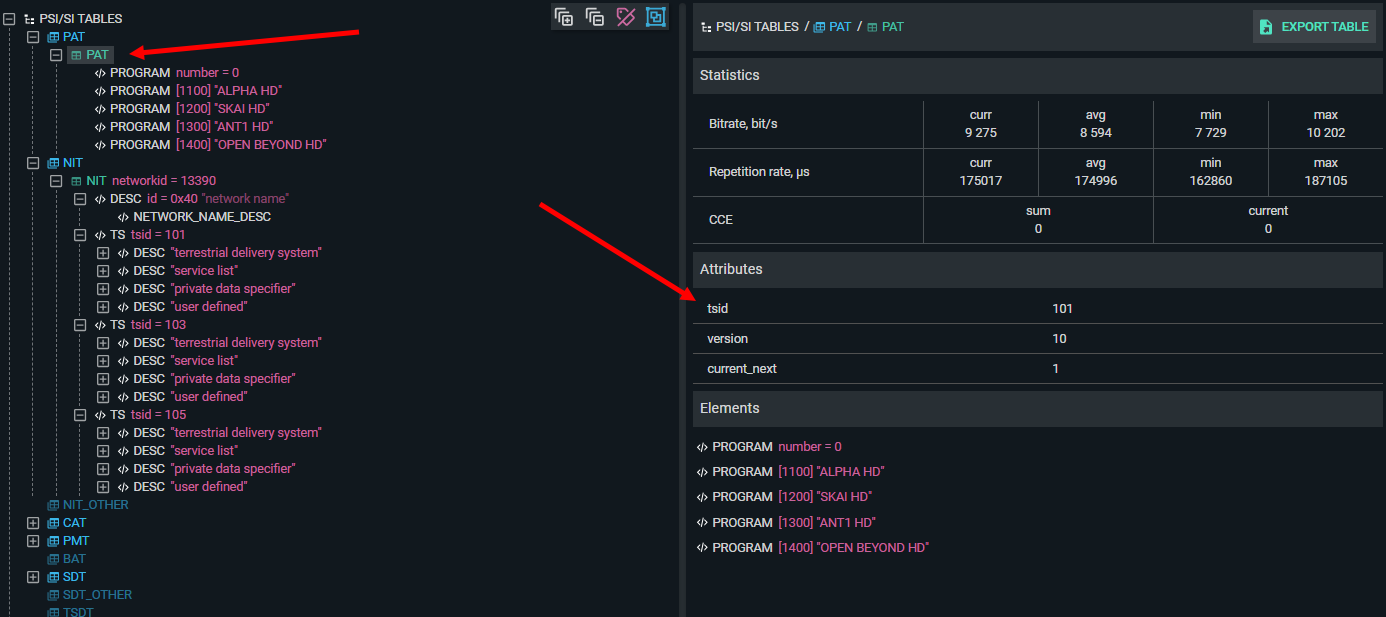This screenshot has height=617, width=1386.
Task: Click the table icon beside NIT_OTHER
Action: pyautogui.click(x=53, y=505)
